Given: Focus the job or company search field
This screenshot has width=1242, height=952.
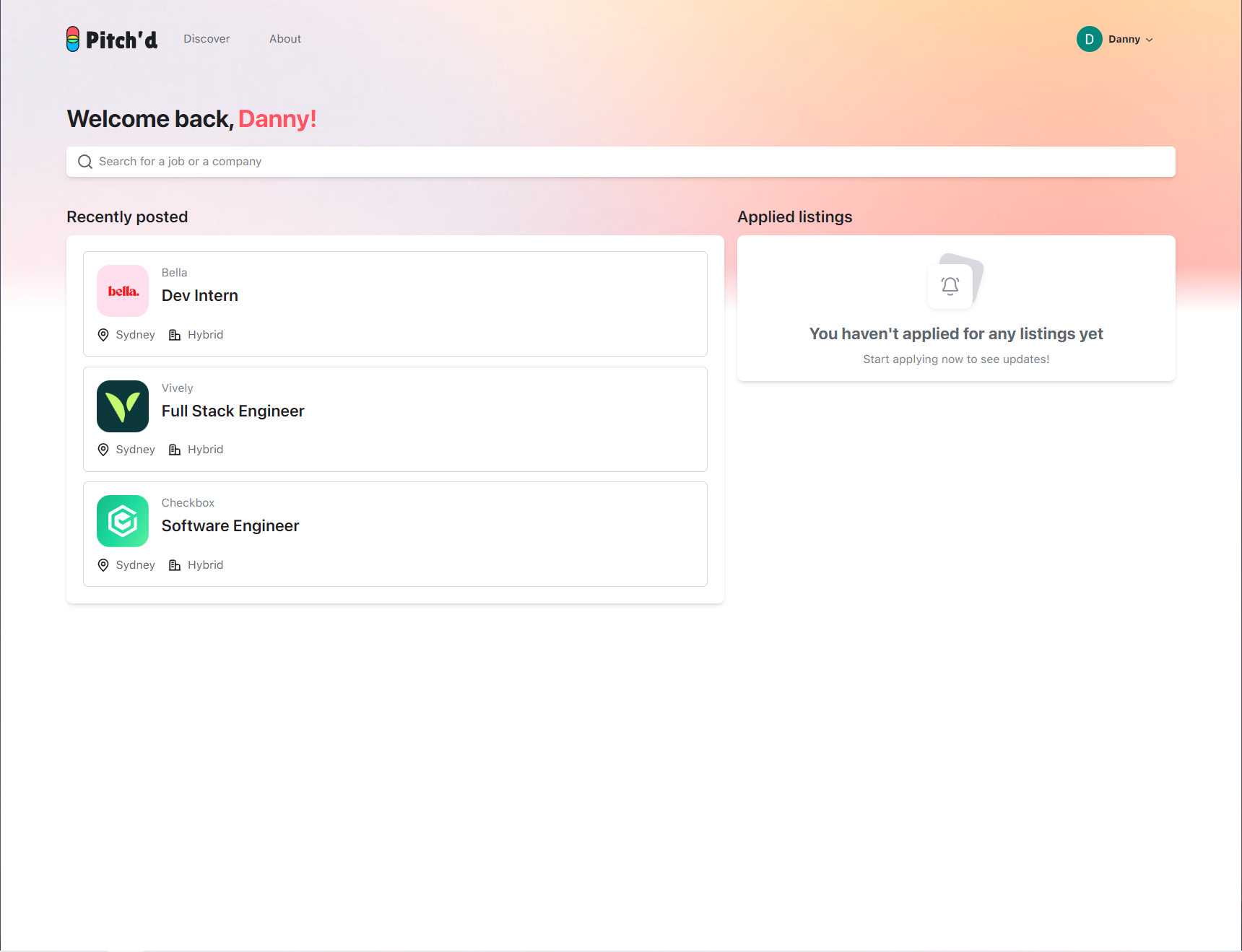Looking at the screenshot, I should [x=621, y=162].
